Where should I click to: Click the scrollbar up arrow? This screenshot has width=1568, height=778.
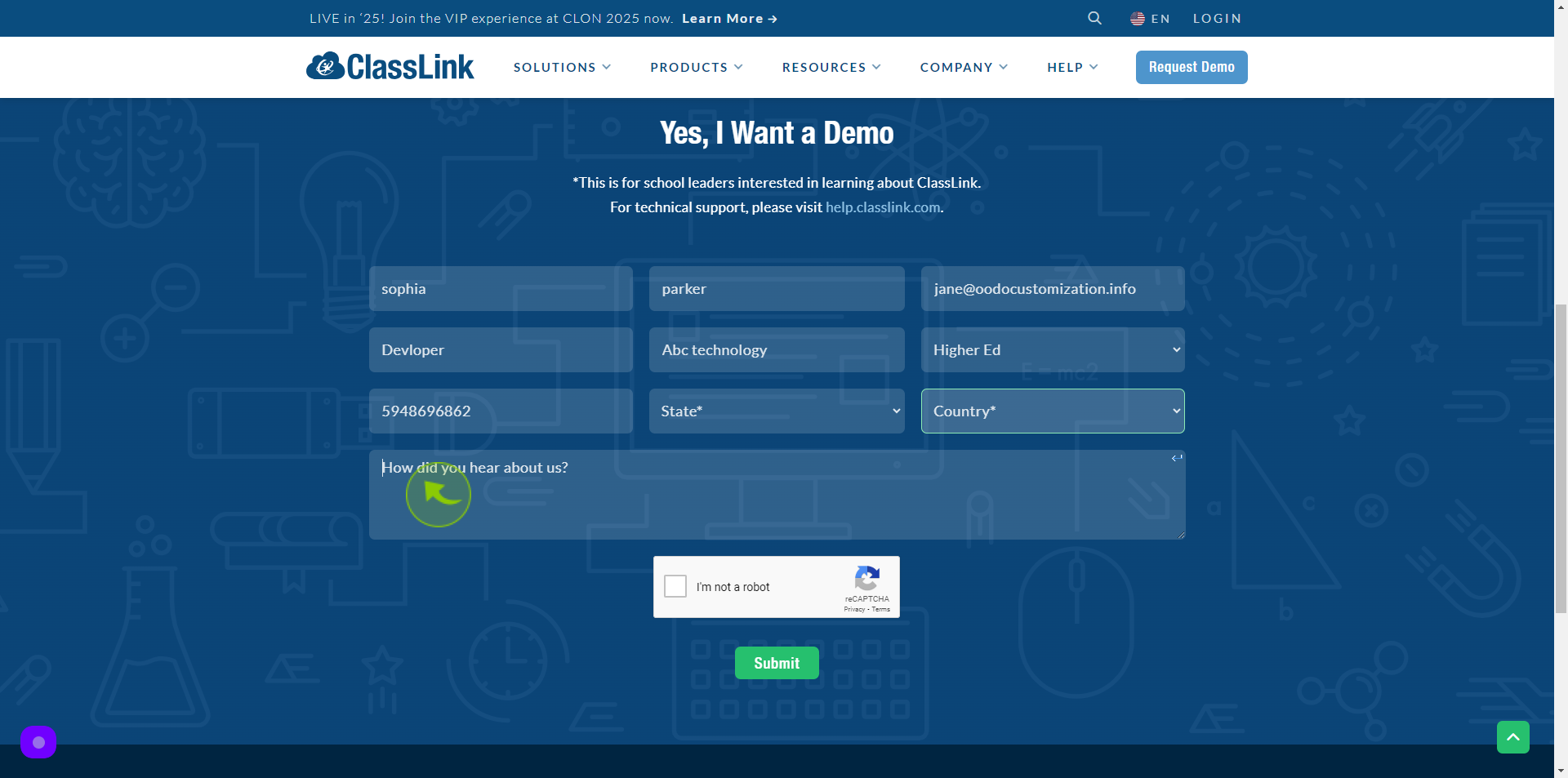pos(1561,7)
